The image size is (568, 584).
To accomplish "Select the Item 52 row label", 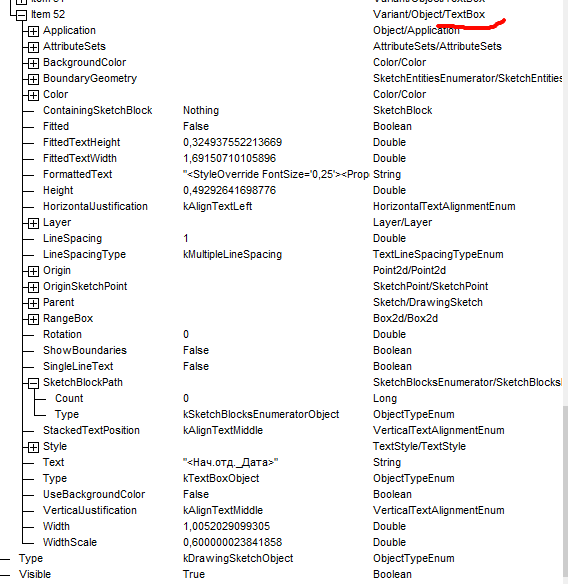I will point(48,15).
